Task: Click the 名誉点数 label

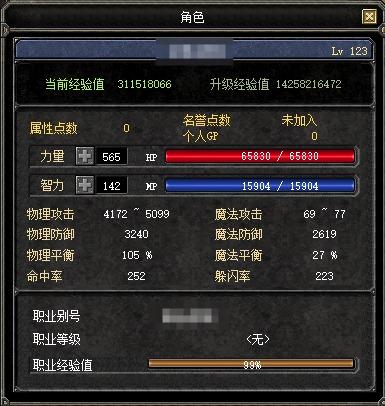Action: 206,120
